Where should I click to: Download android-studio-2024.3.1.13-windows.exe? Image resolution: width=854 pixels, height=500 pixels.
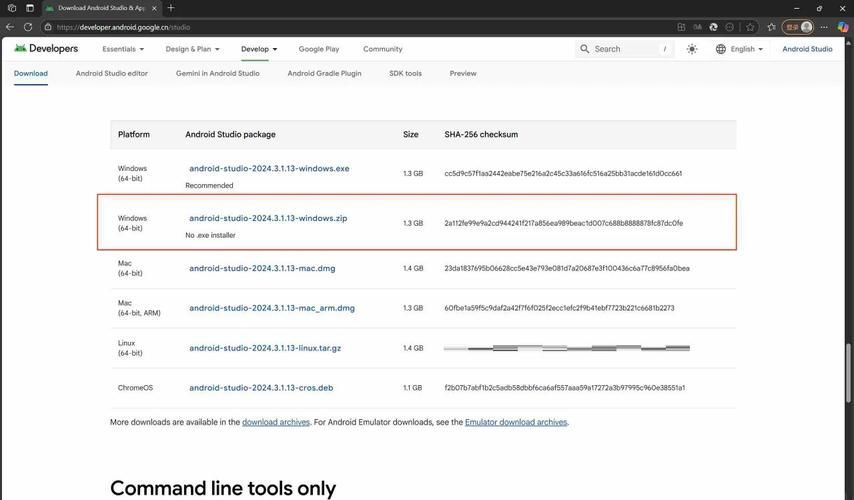(269, 169)
